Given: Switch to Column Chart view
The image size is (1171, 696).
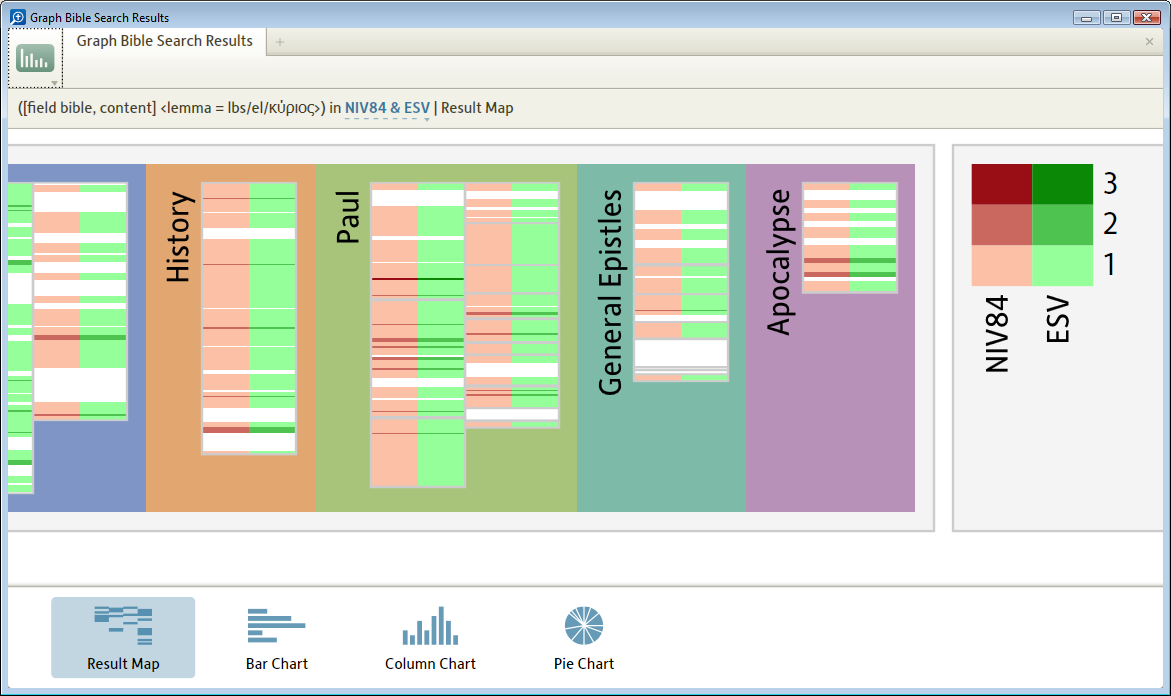Looking at the screenshot, I should tap(430, 638).
